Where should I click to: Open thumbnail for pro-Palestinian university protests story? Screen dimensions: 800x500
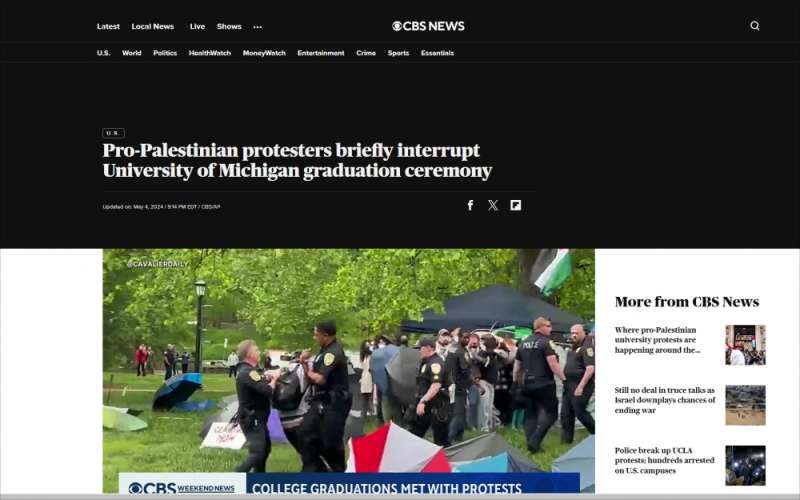point(745,345)
